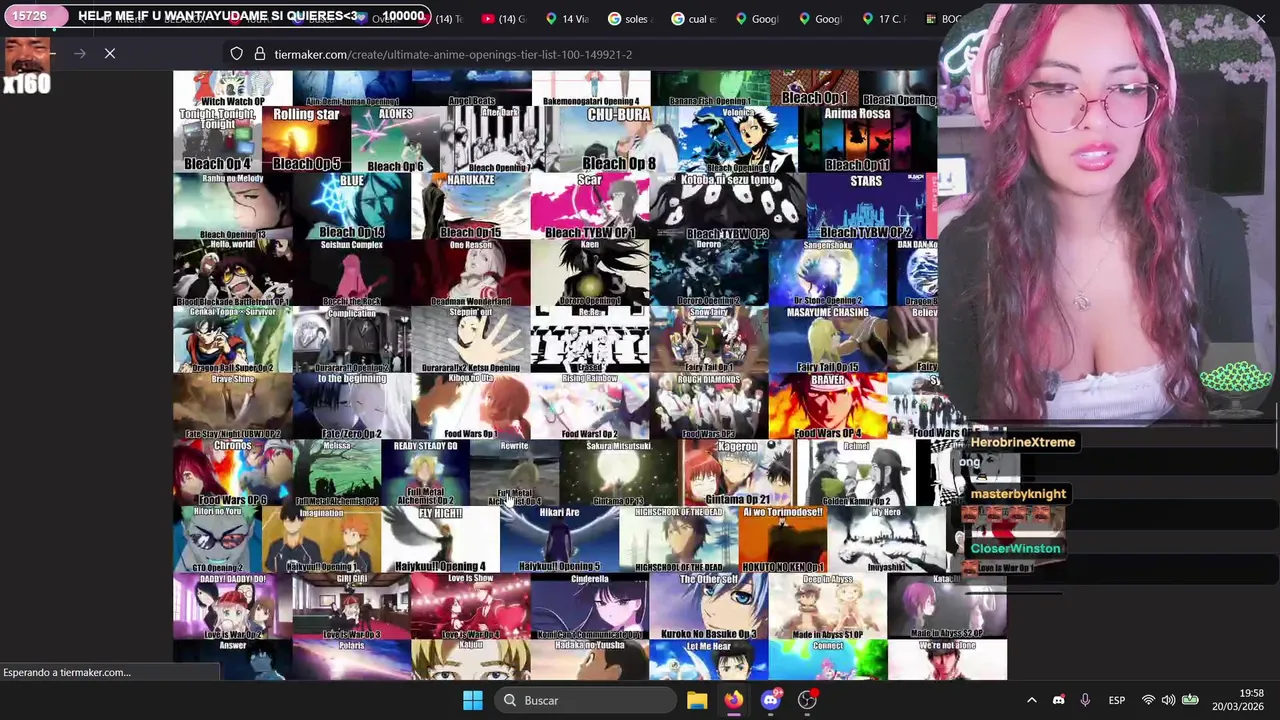The image size is (1280, 720).
Task: Select the Bakemonogatari Opening 4 thumbnail
Action: [x=591, y=88]
